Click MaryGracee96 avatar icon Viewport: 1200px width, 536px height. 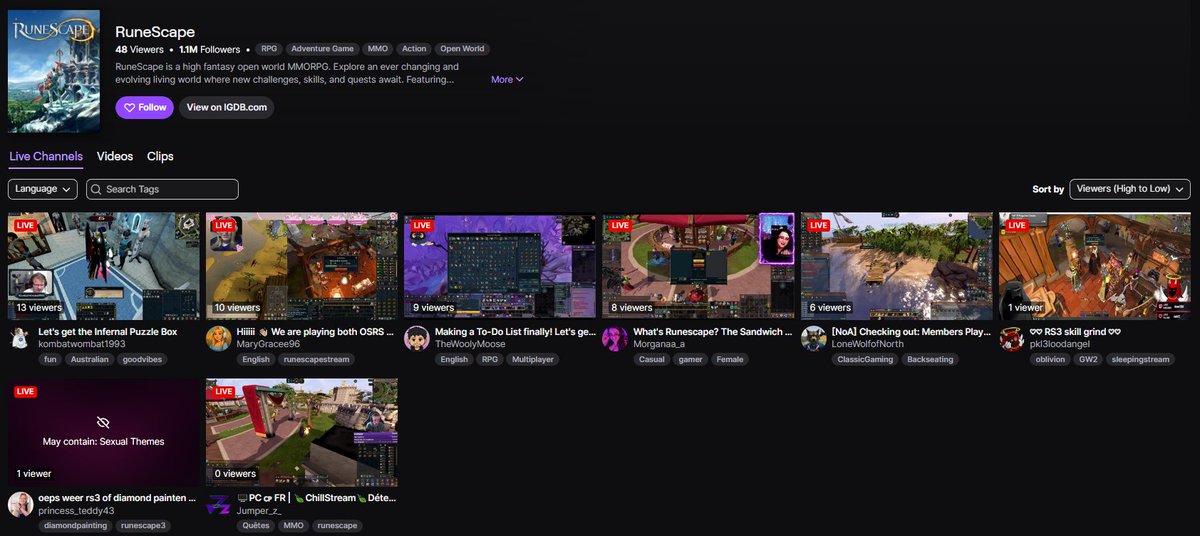click(x=218, y=338)
